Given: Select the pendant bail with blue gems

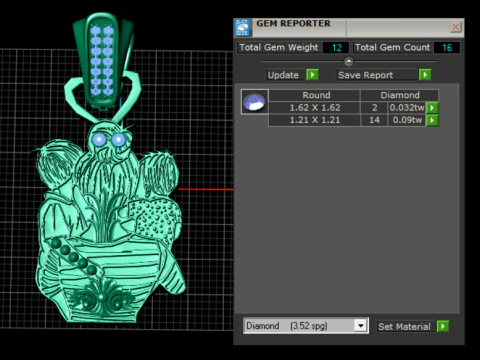Looking at the screenshot, I should click(102, 60).
